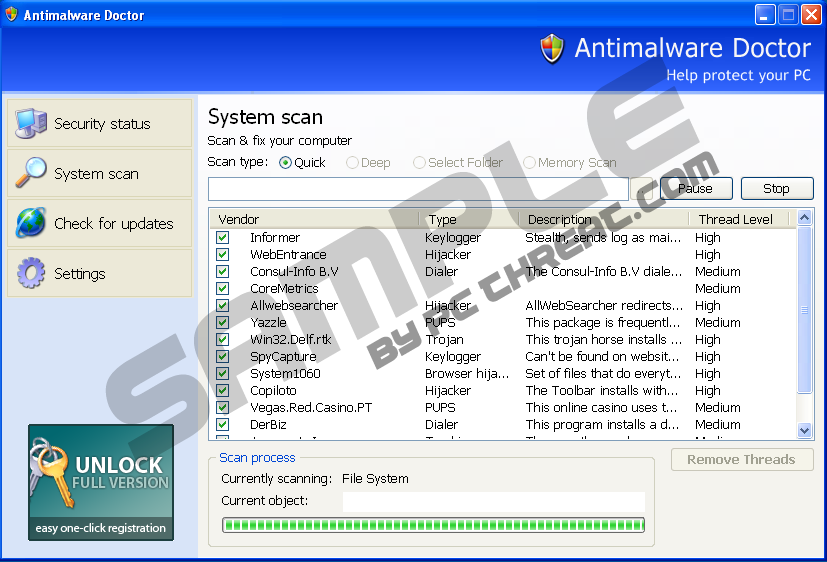This screenshot has width=827, height=562.
Task: Uncheck the Informer threat checkbox
Action: tap(223, 237)
